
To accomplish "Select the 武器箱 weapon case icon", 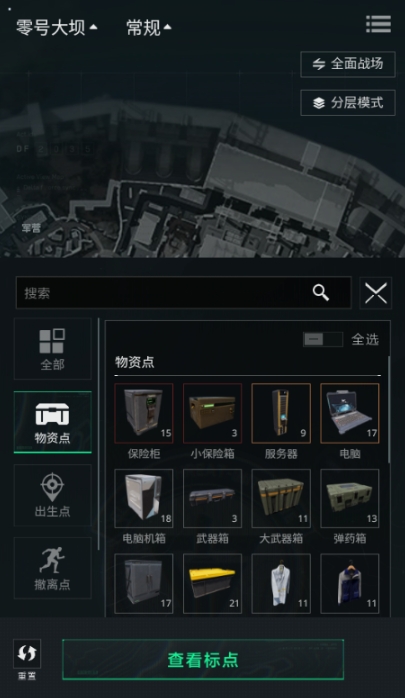I will [x=212, y=498].
